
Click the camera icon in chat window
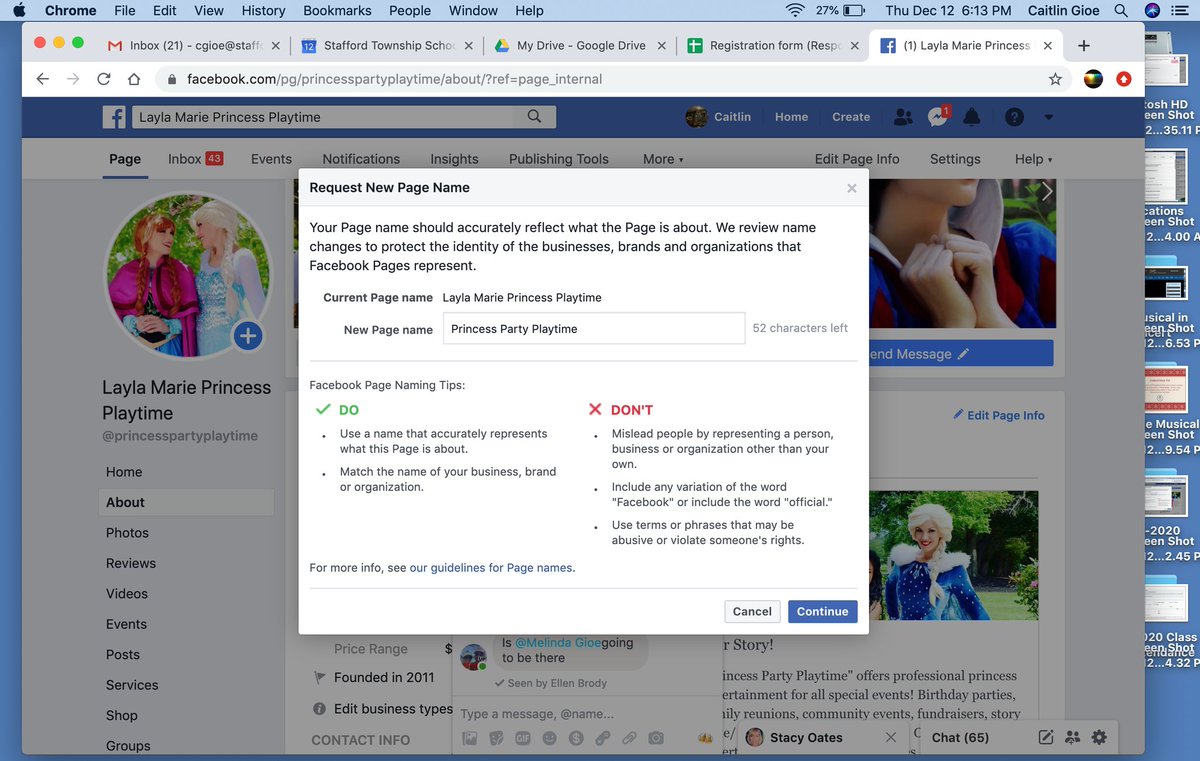(655, 738)
